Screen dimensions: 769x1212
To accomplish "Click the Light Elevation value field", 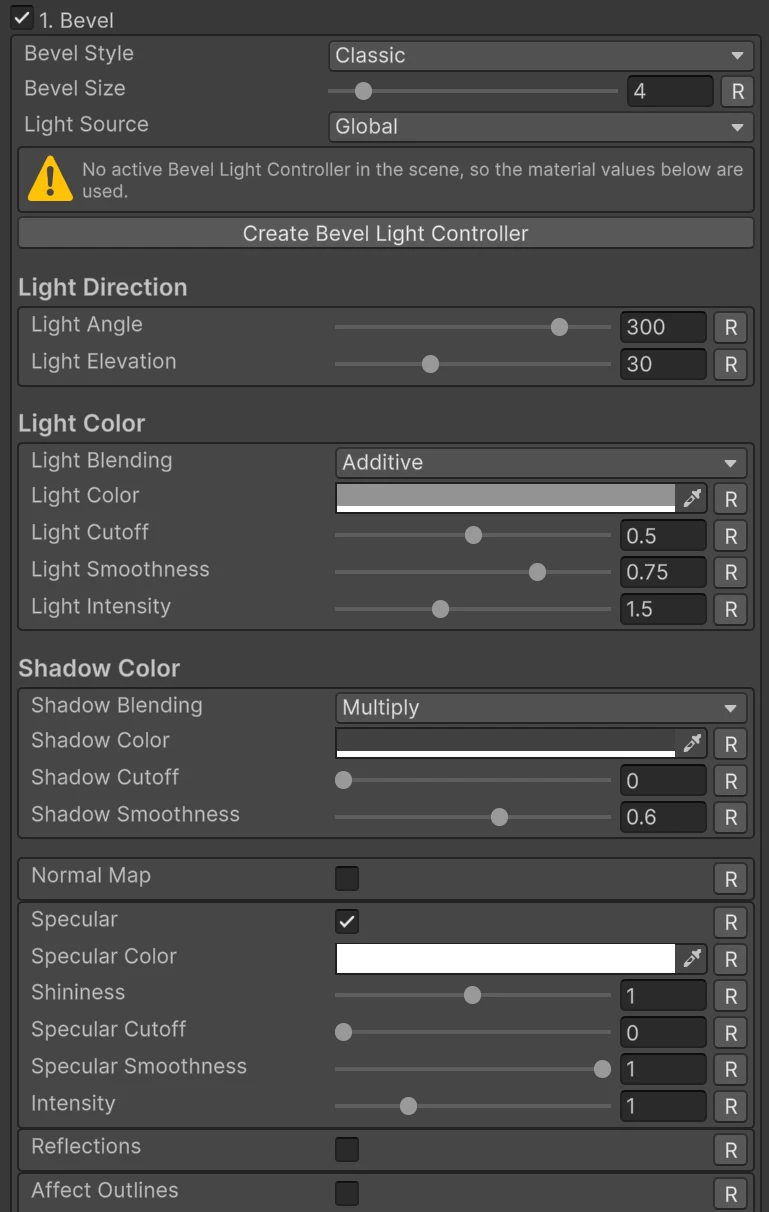I will 663,365.
